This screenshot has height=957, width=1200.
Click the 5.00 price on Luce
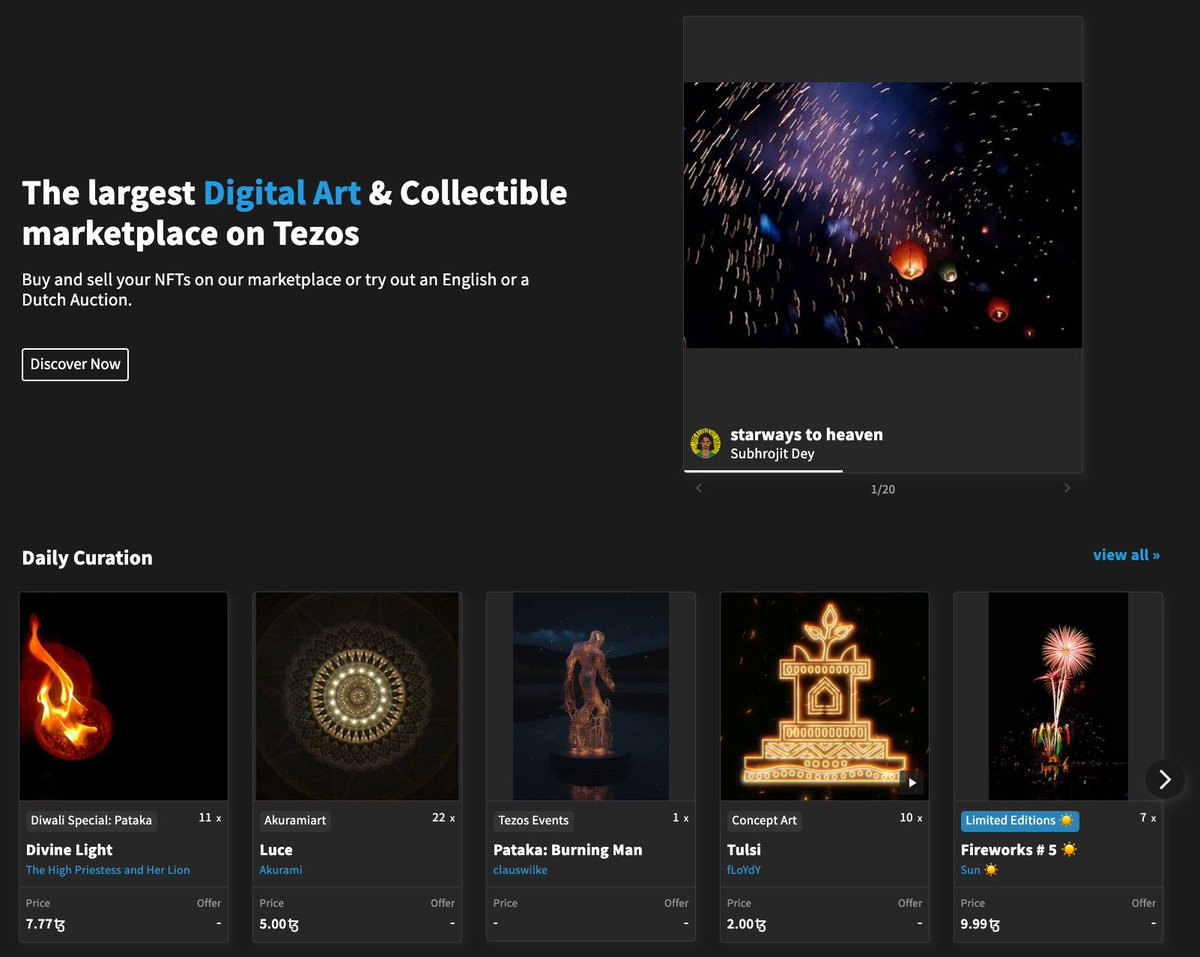(x=279, y=924)
